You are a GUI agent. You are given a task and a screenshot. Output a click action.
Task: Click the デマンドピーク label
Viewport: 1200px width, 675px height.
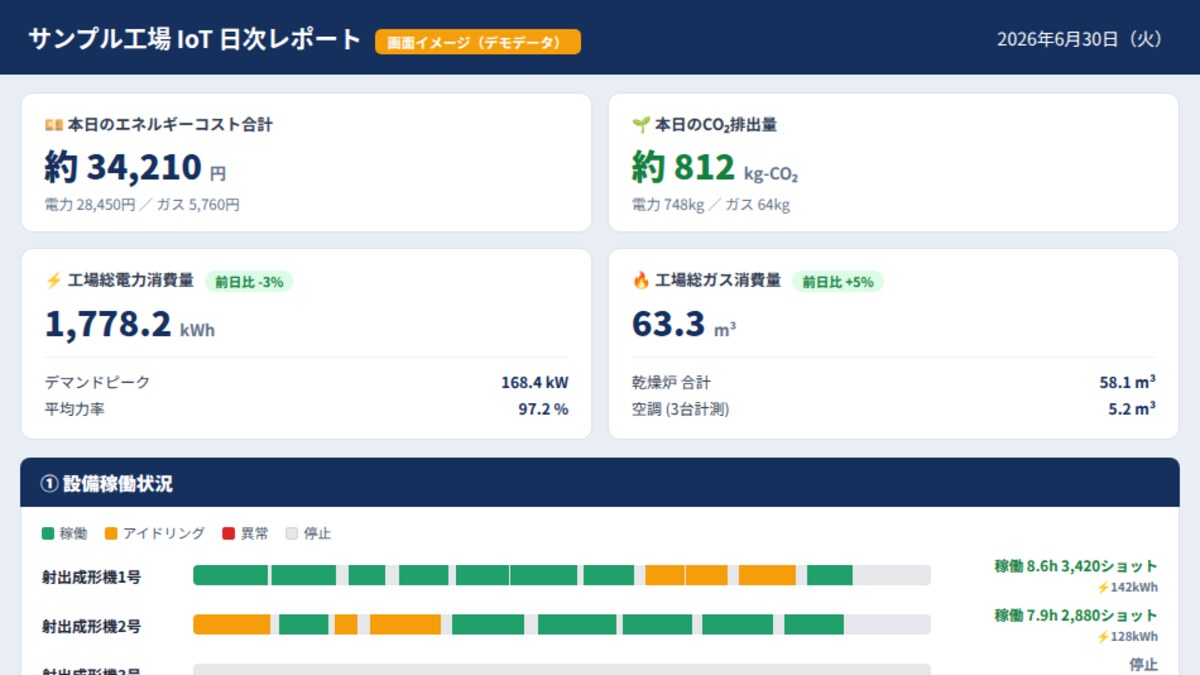(98, 383)
